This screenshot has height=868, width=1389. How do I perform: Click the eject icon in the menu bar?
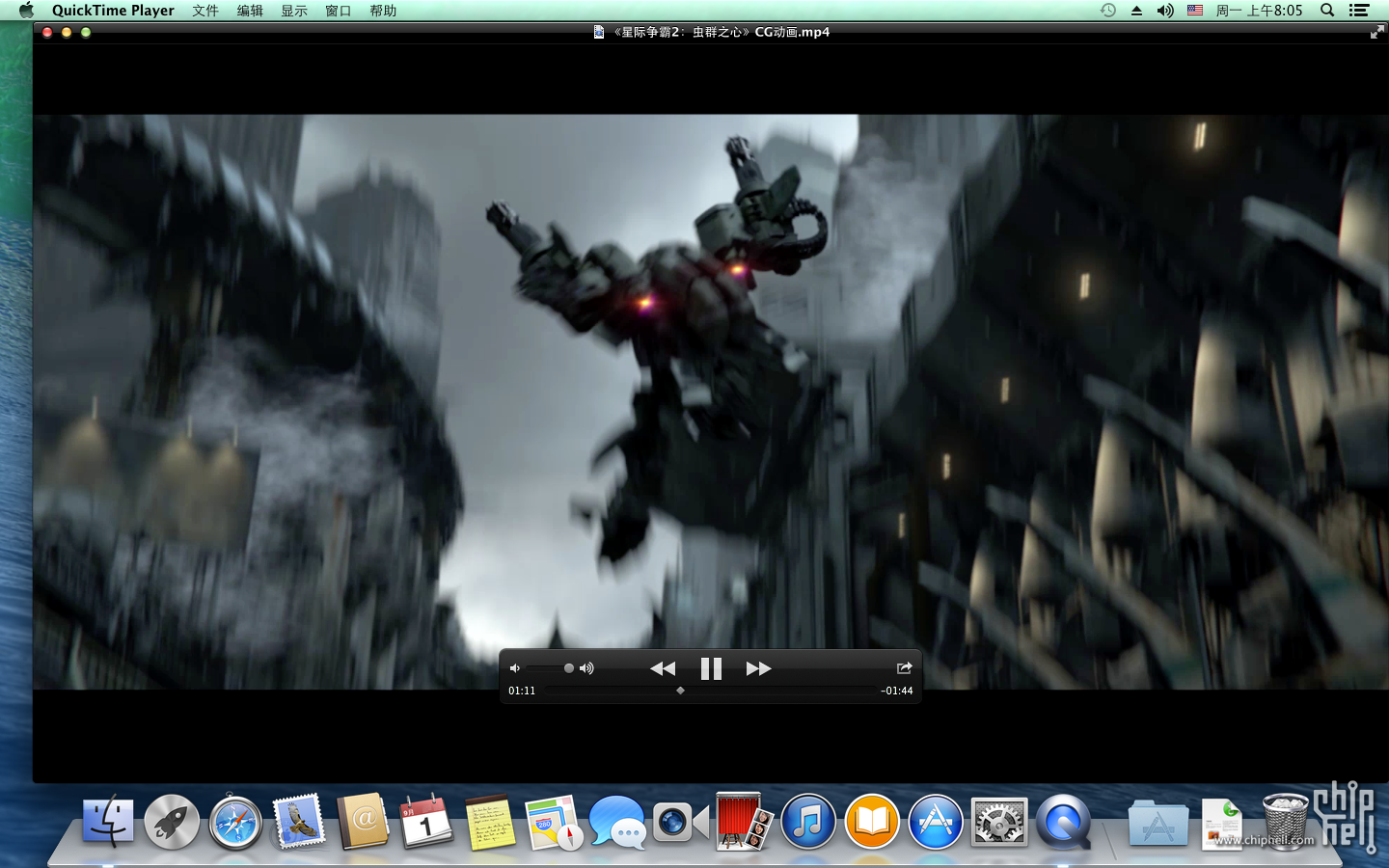pyautogui.click(x=1136, y=11)
